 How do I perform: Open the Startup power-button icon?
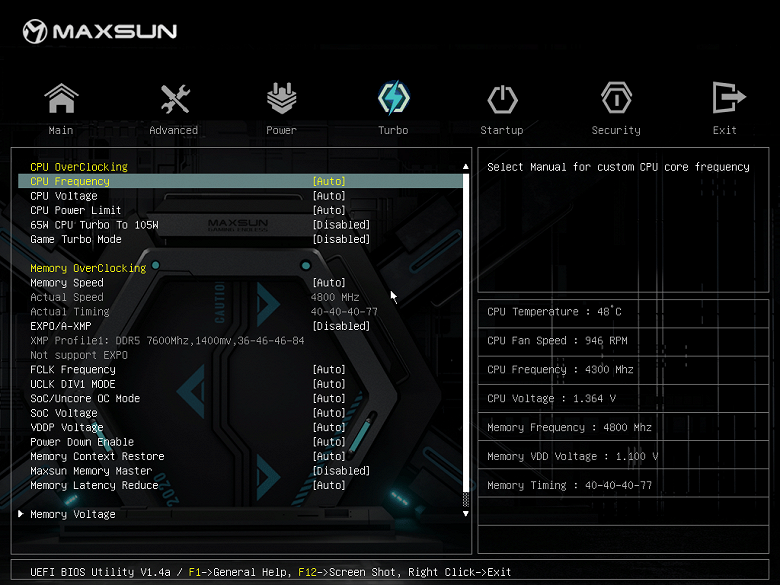pos(502,98)
